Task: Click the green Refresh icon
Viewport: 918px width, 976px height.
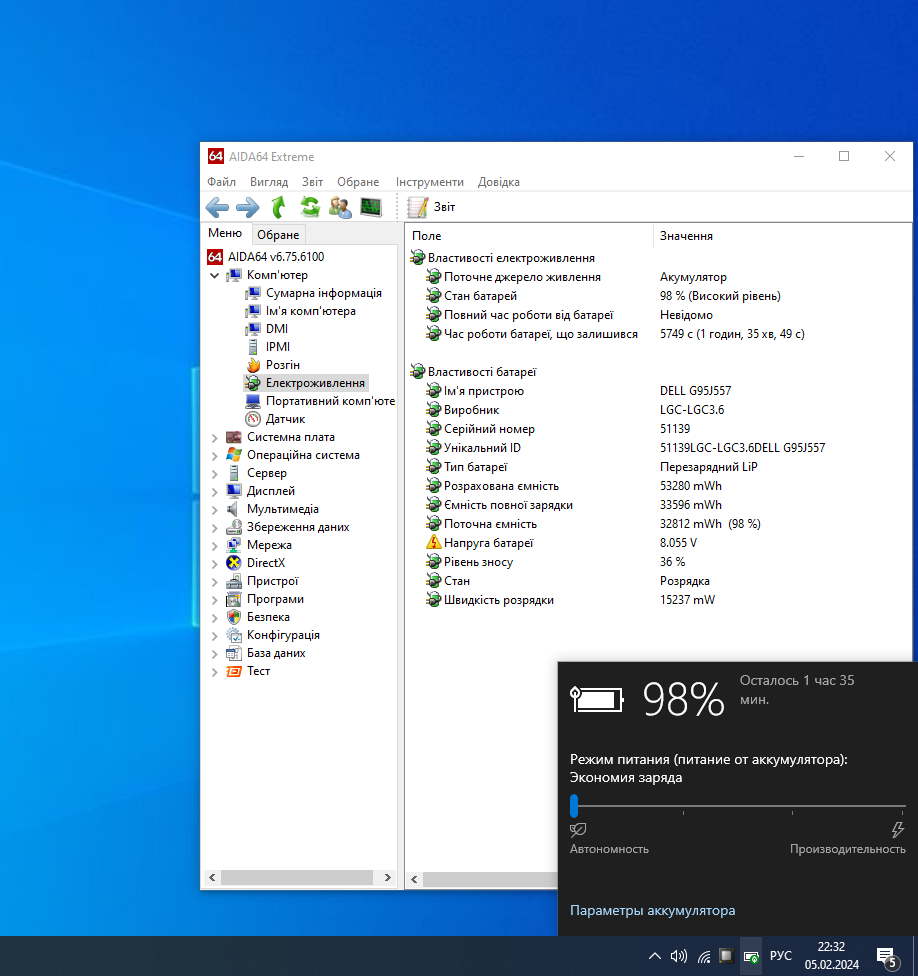Action: point(310,207)
